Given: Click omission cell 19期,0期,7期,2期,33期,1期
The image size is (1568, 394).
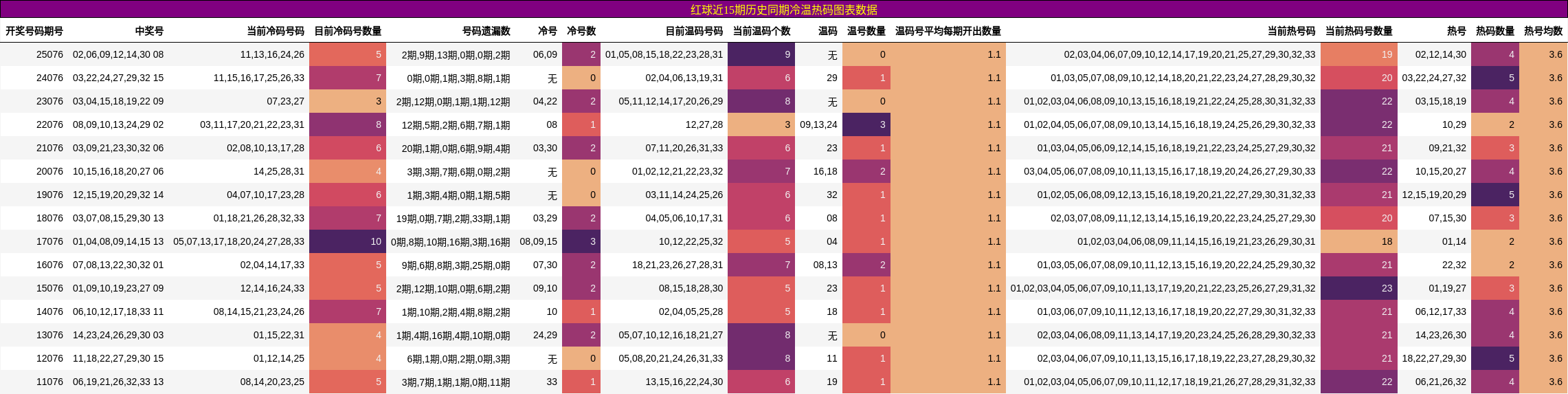Looking at the screenshot, I should click(x=453, y=218).
